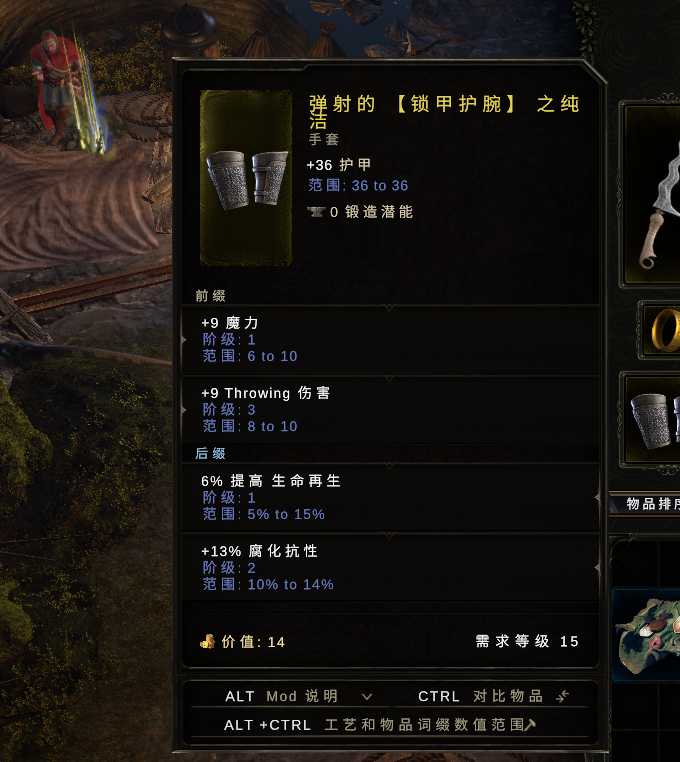Select the dagger weapon equipment slot

click(652, 194)
